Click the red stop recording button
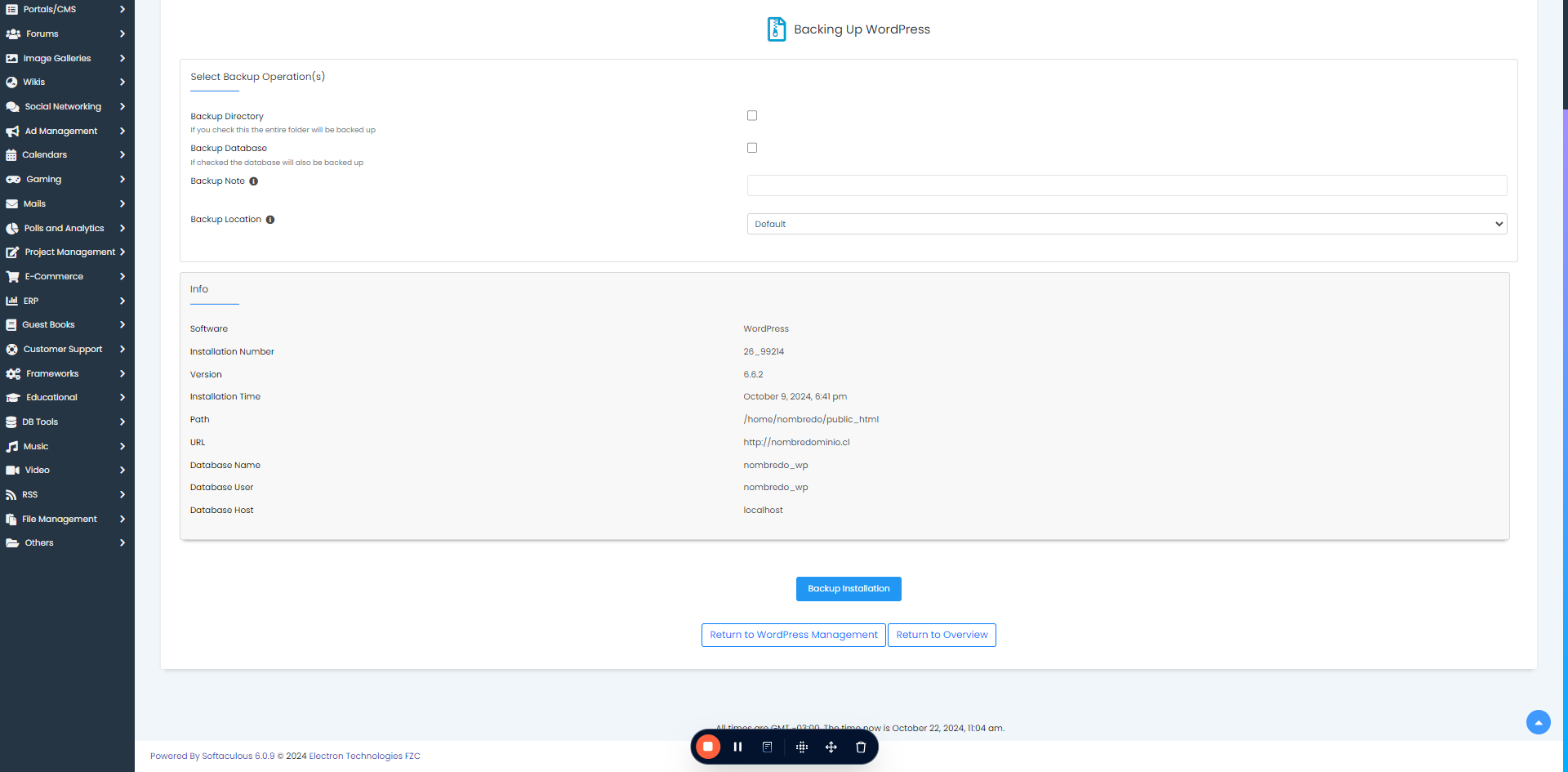Viewport: 1568px width, 772px height. pyautogui.click(x=708, y=747)
